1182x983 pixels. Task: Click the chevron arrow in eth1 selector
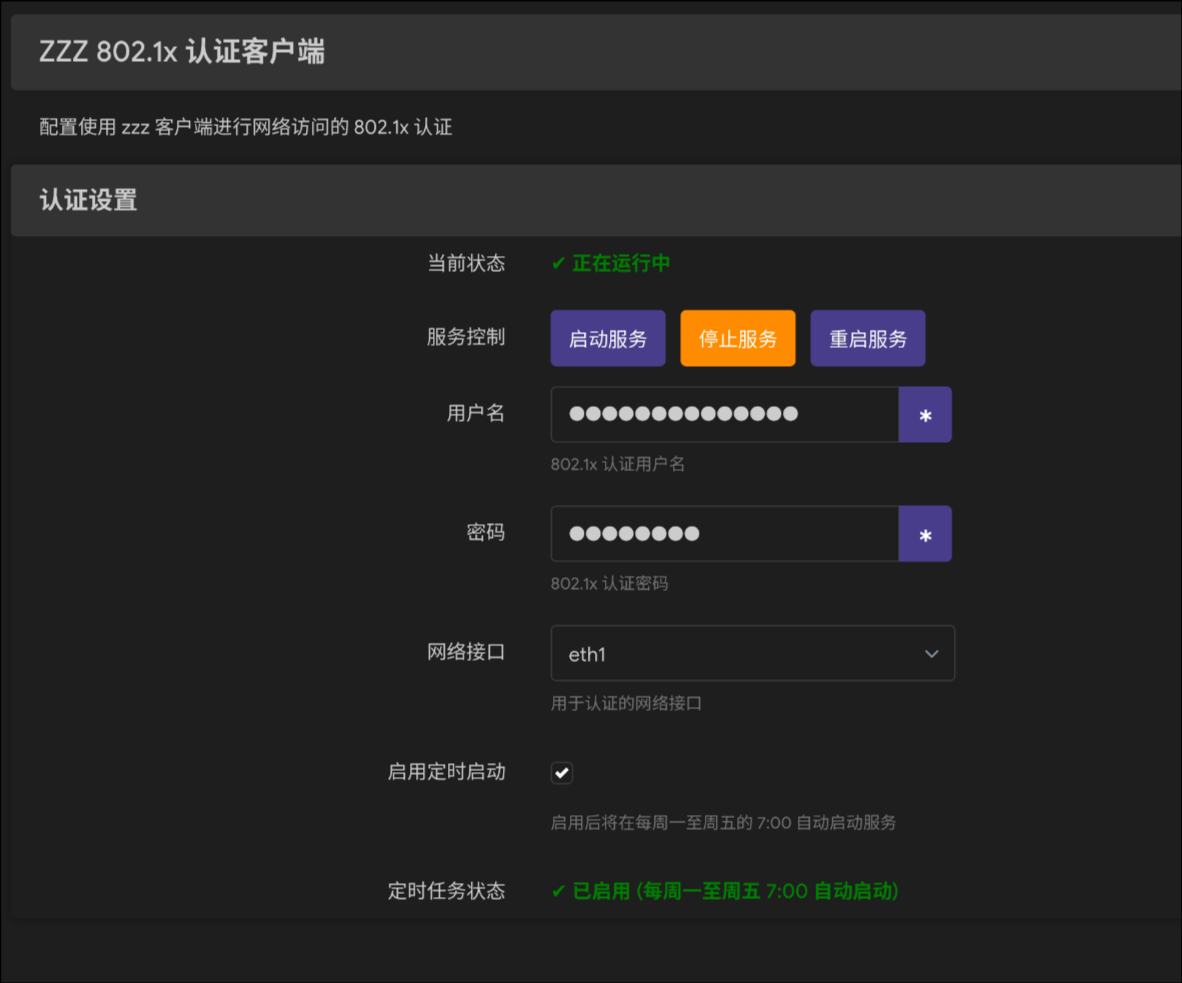pos(931,654)
